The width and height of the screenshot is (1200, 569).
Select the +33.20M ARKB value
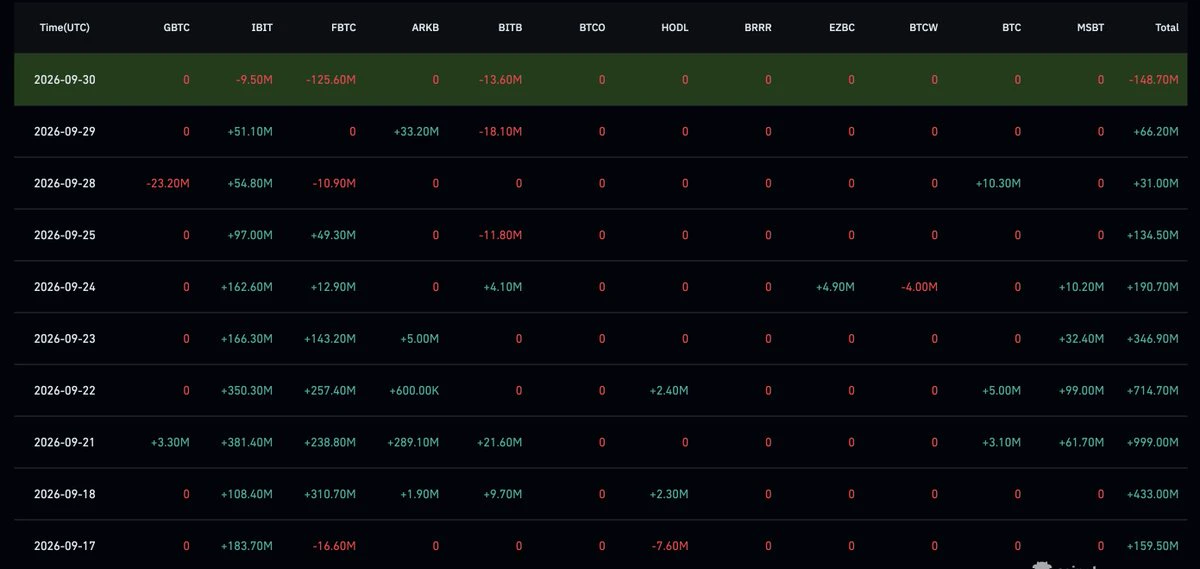click(x=417, y=131)
